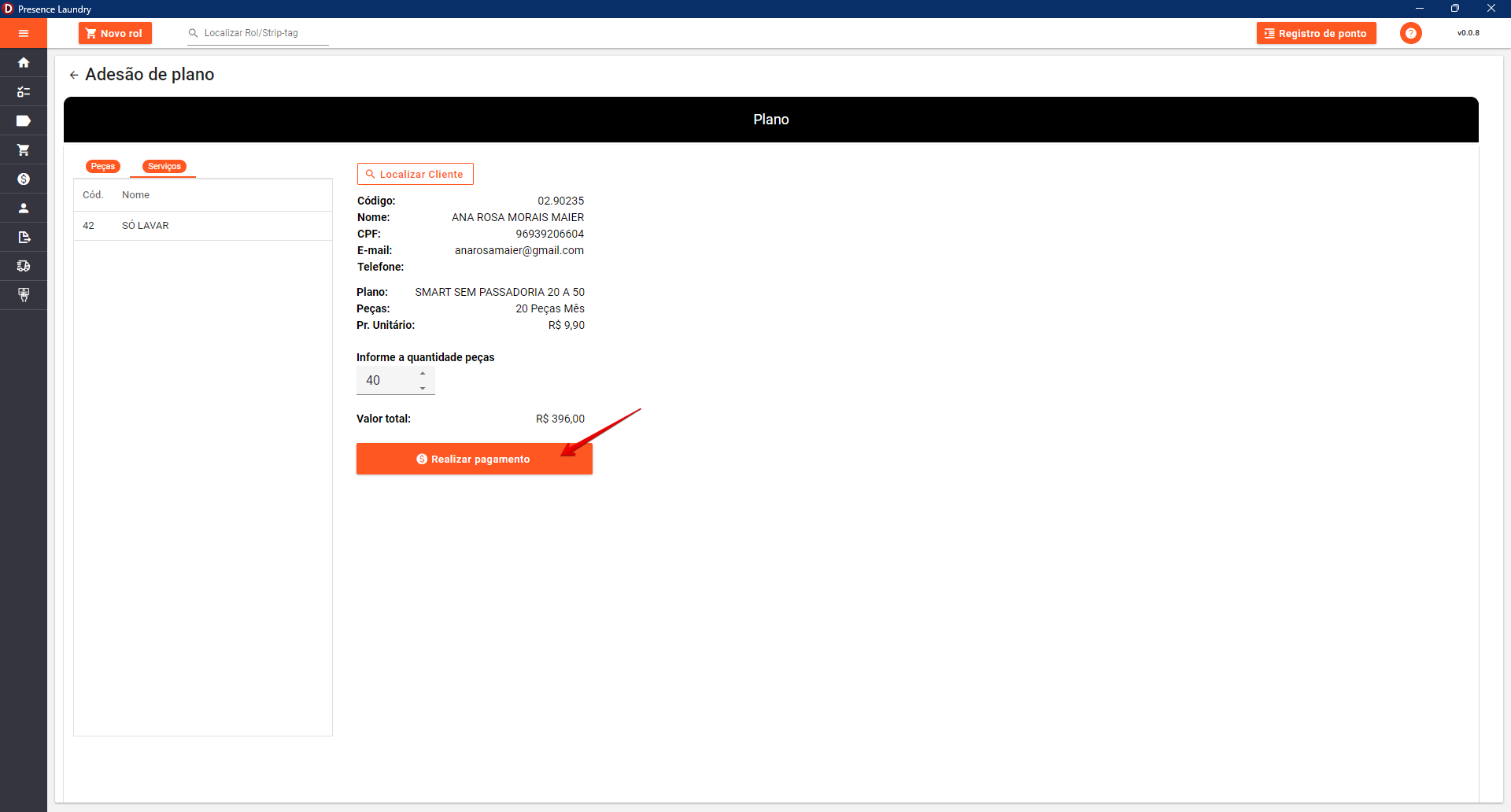
Task: Open the cash payment hand sidebar icon
Action: [x=24, y=295]
